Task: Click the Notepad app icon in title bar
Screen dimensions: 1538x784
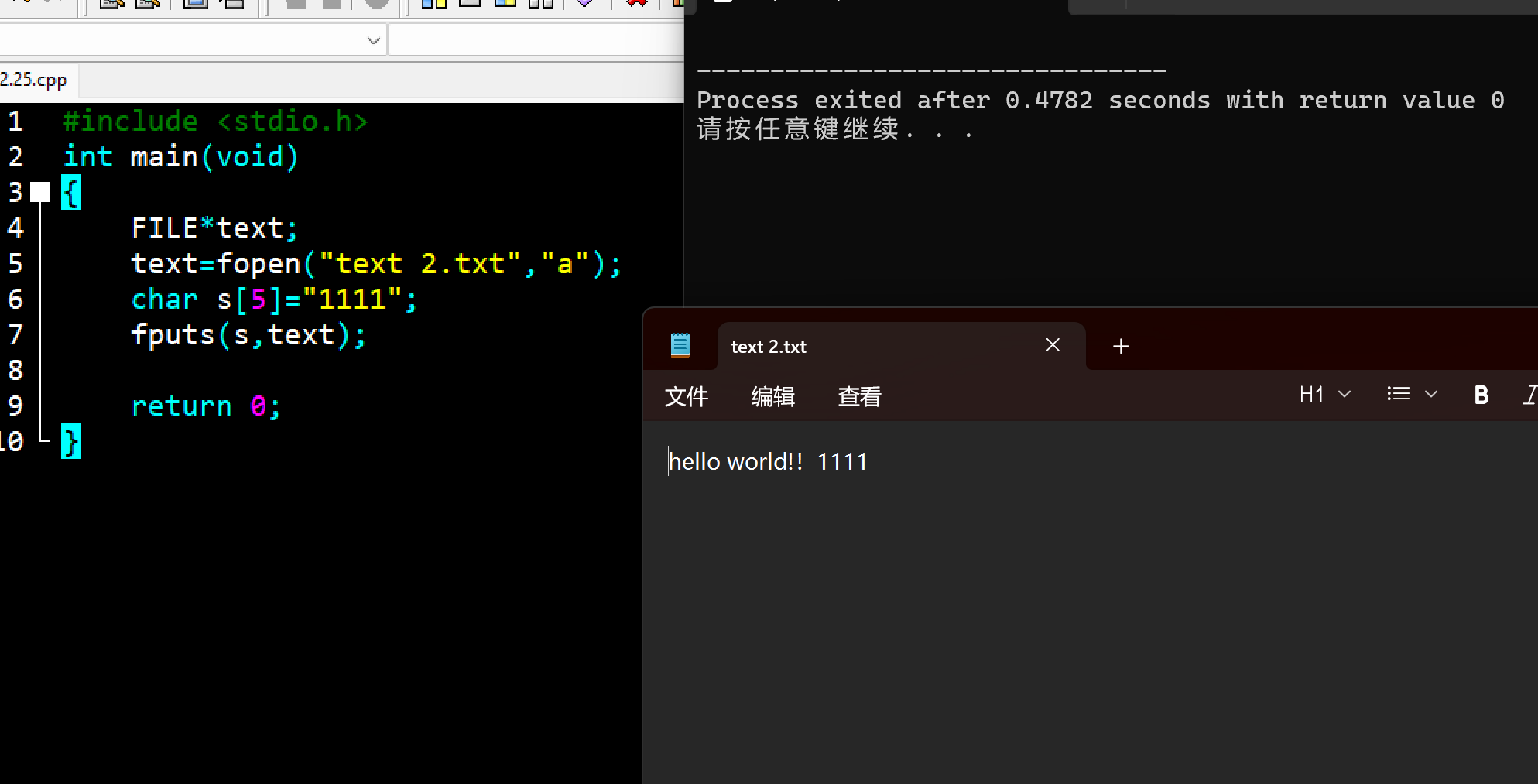Action: point(680,345)
